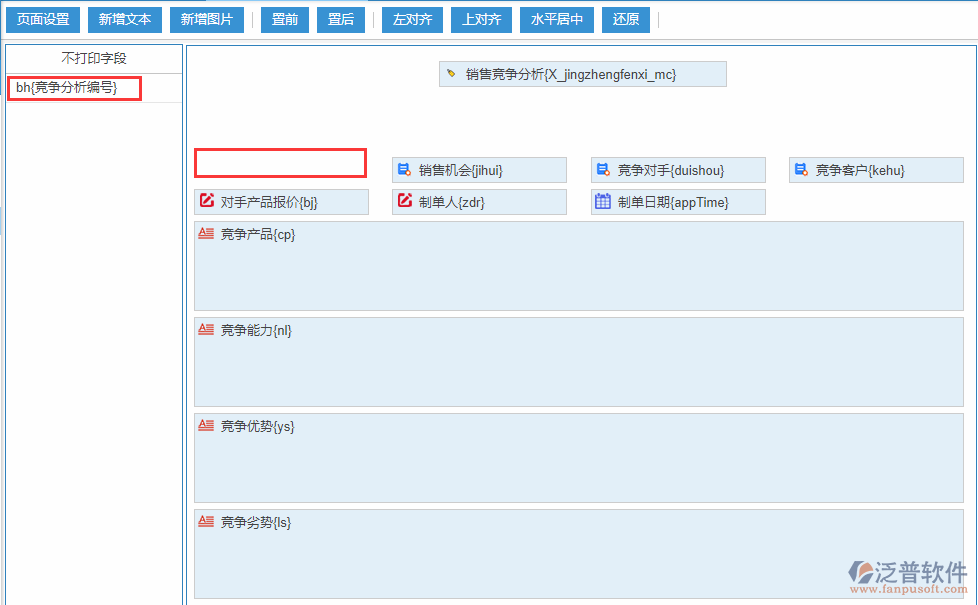
Task: Select the 竞争客户{kehu} field
Action: coord(876,170)
